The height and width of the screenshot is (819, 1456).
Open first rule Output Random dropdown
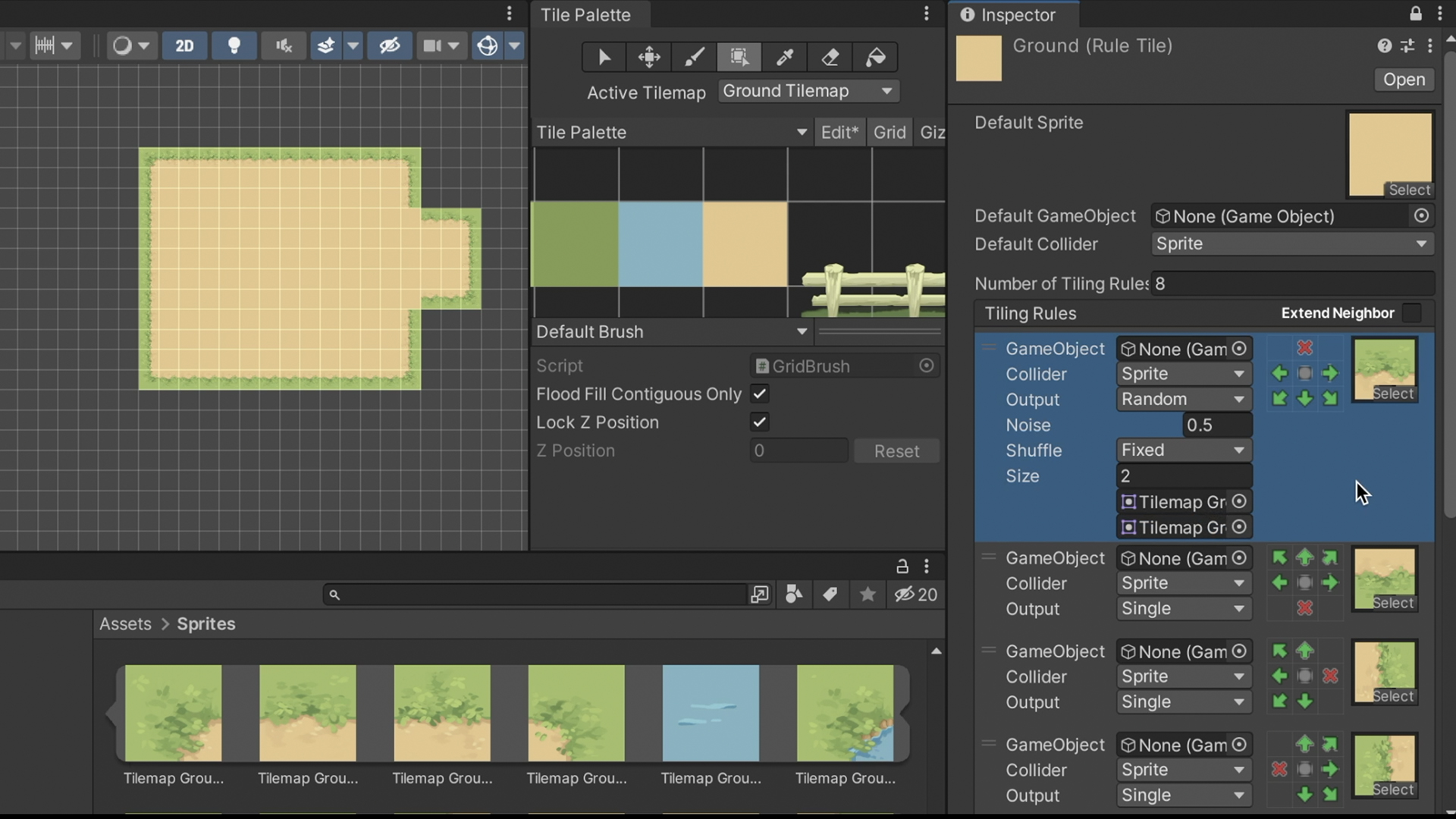[x=1183, y=399]
